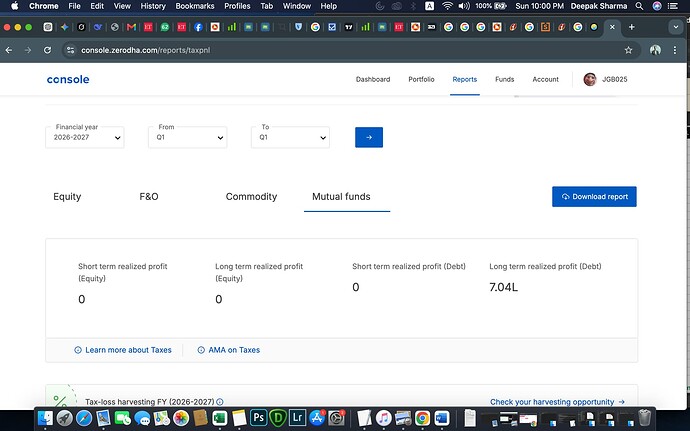Expand the tab search dropdown arrow
Screen dimensions: 690x431
click(676, 27)
